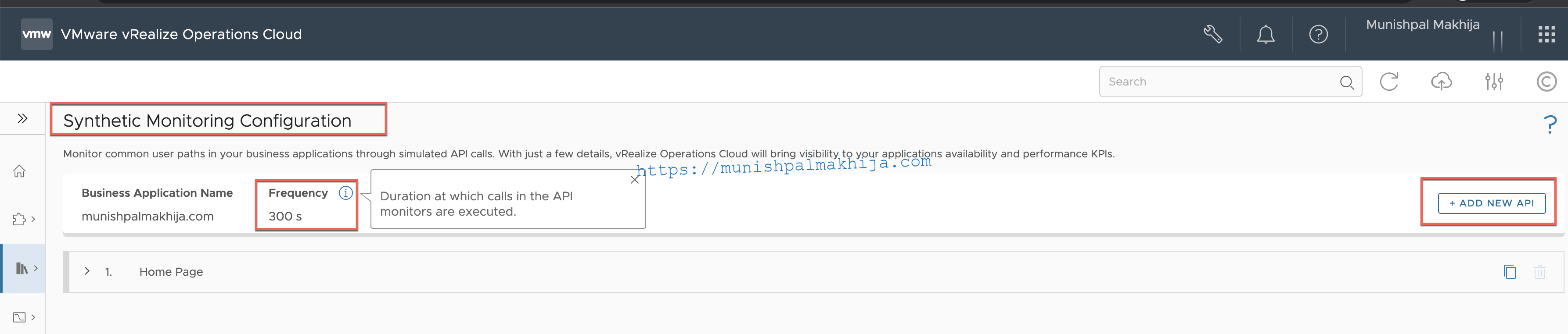Open the help circle icon in header
Image resolution: width=1568 pixels, height=334 pixels.
1318,34
